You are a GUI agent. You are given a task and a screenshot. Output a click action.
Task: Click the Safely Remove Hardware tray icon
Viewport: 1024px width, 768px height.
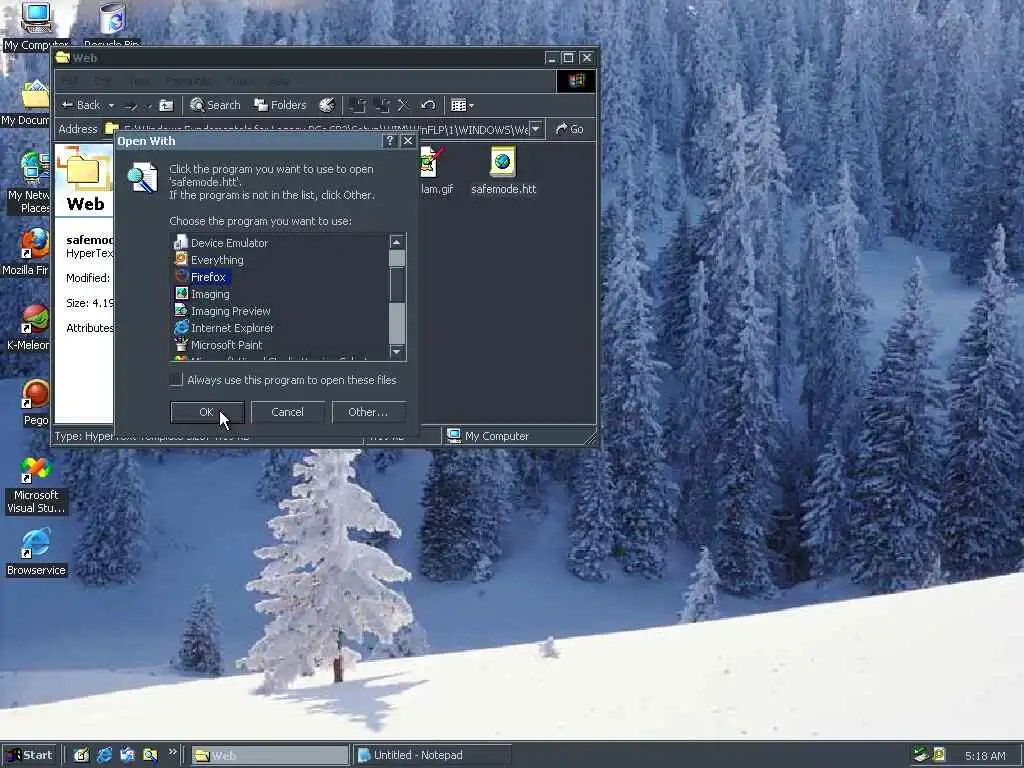pyautogui.click(x=920, y=755)
